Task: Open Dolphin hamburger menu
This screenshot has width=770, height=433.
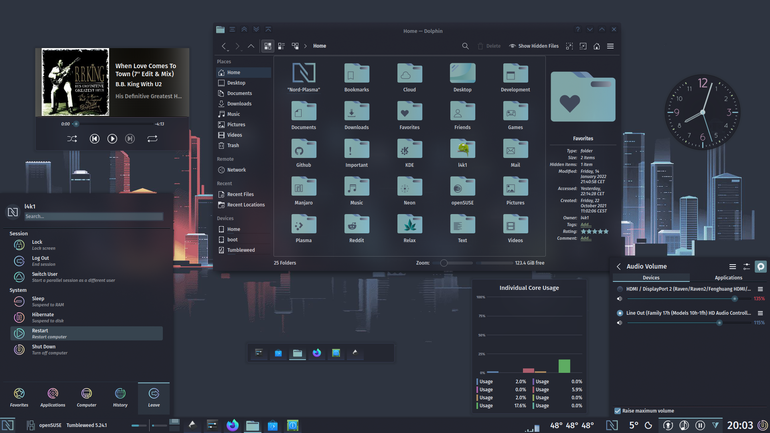Action: coord(610,46)
